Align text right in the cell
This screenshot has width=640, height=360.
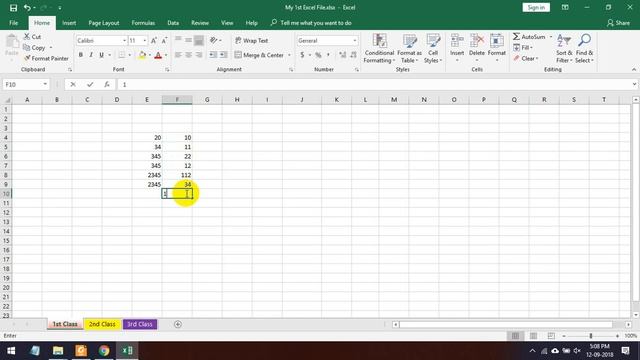tap(199, 55)
